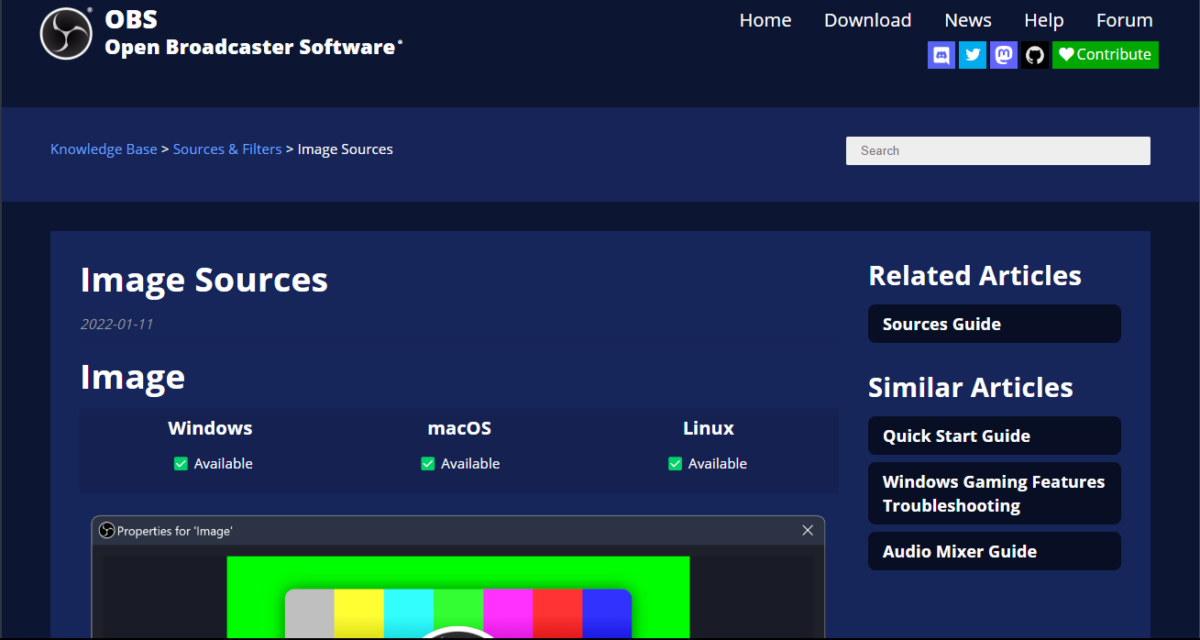Open the Audio Mixer Guide article
The width and height of the screenshot is (1200, 640).
point(994,551)
